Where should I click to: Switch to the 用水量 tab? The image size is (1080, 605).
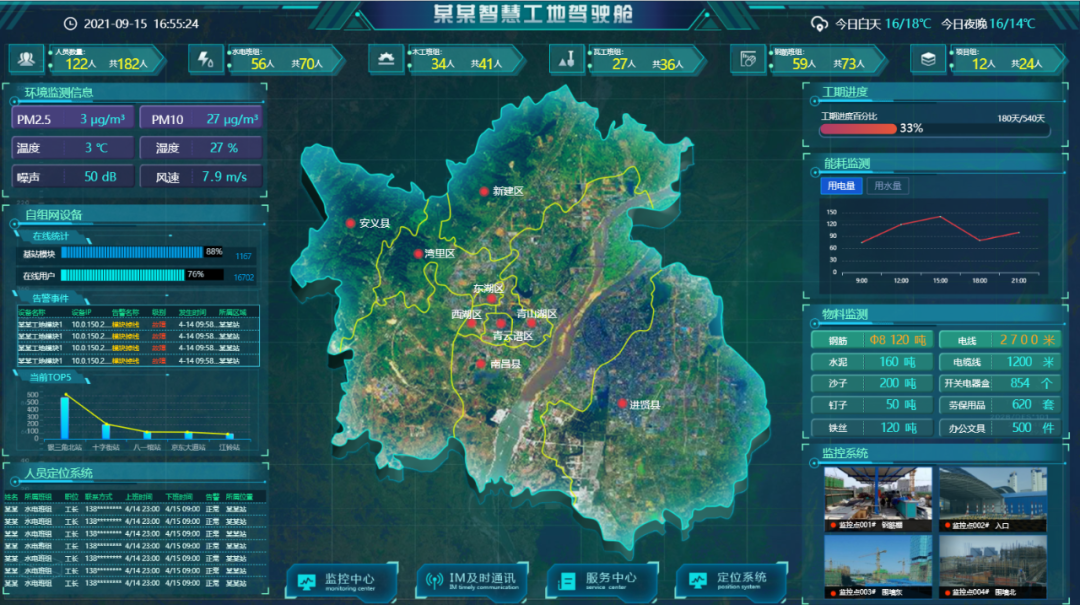(888, 186)
